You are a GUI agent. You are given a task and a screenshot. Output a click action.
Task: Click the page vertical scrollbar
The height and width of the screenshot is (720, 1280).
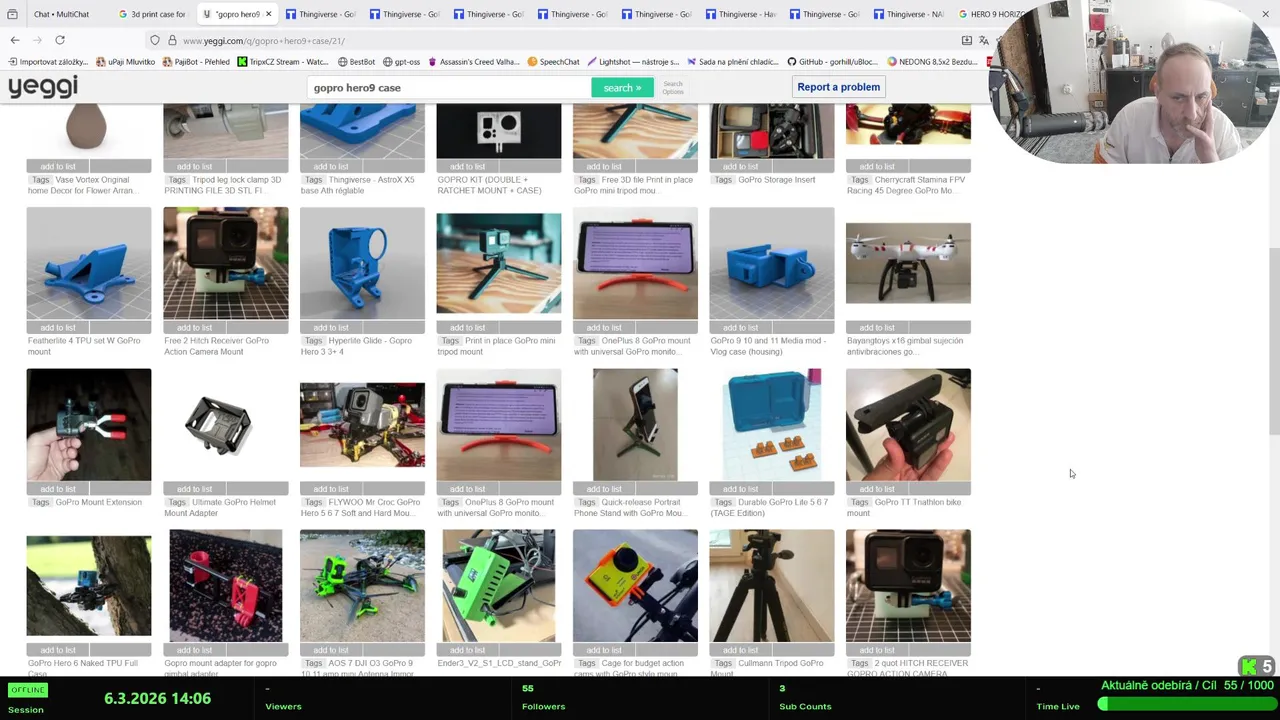pyautogui.click(x=1274, y=340)
